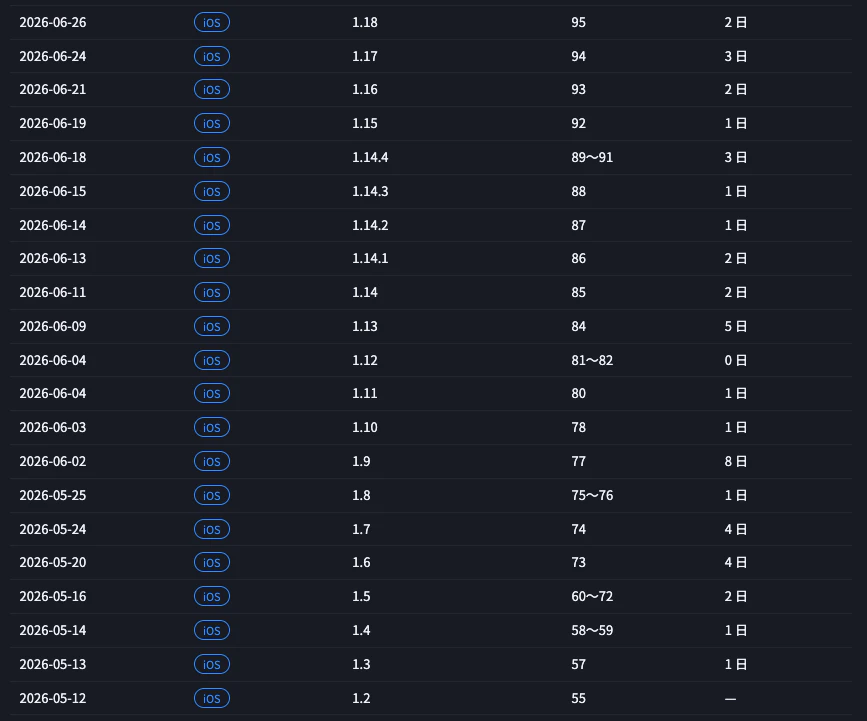Select build number 55
Image resolution: width=867 pixels, height=721 pixels.
pos(578,699)
